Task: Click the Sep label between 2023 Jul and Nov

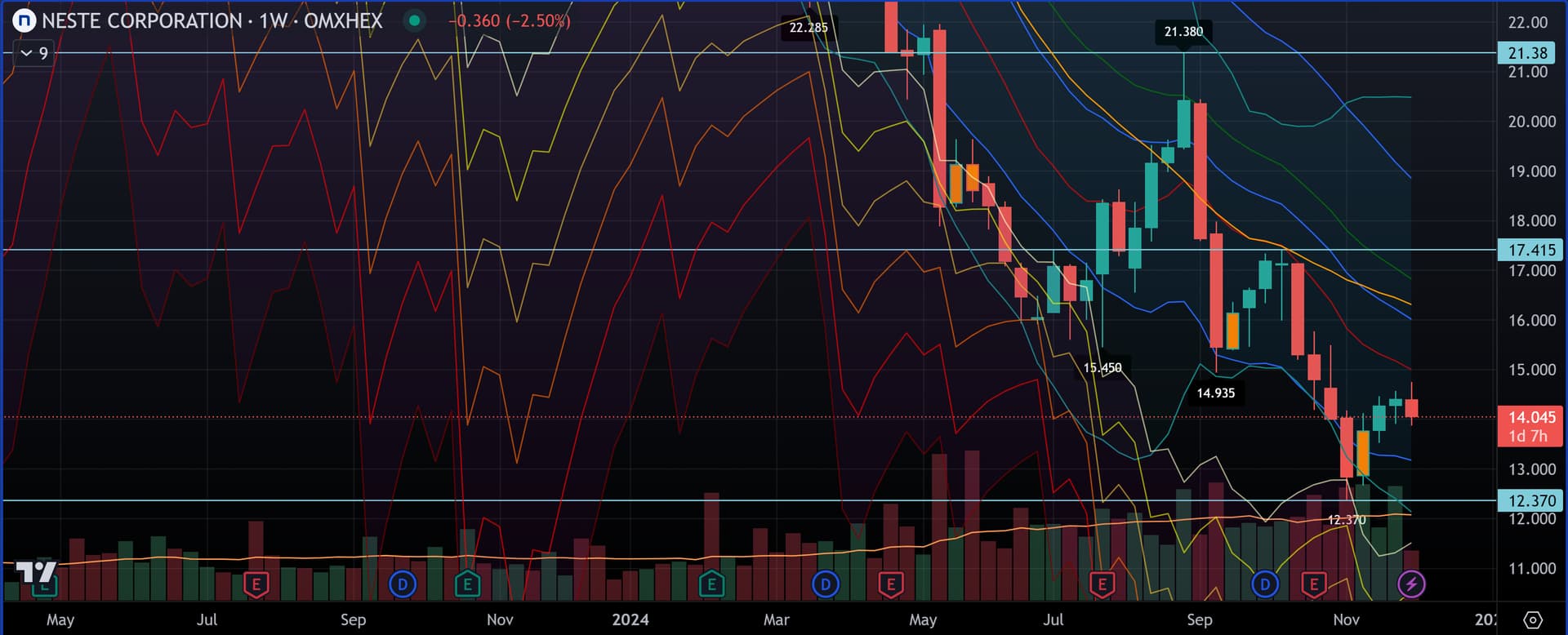Action: (x=353, y=619)
